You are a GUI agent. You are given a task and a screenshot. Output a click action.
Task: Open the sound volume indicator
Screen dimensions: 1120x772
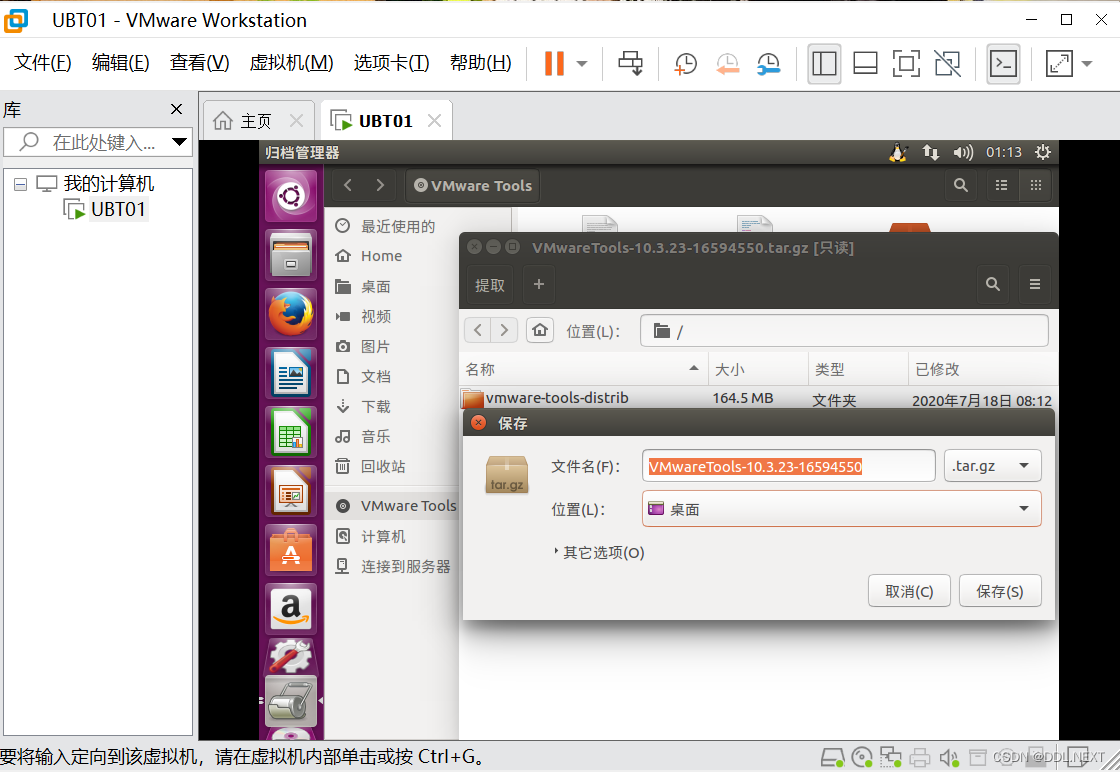click(x=963, y=152)
